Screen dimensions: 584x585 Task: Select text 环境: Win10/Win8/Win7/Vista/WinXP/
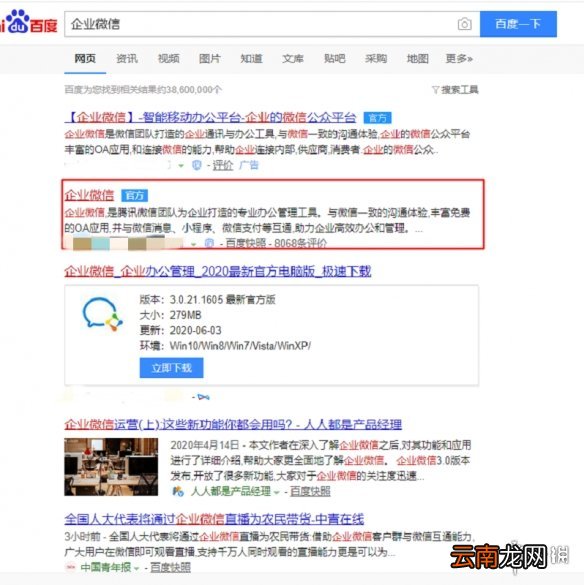tap(225, 346)
